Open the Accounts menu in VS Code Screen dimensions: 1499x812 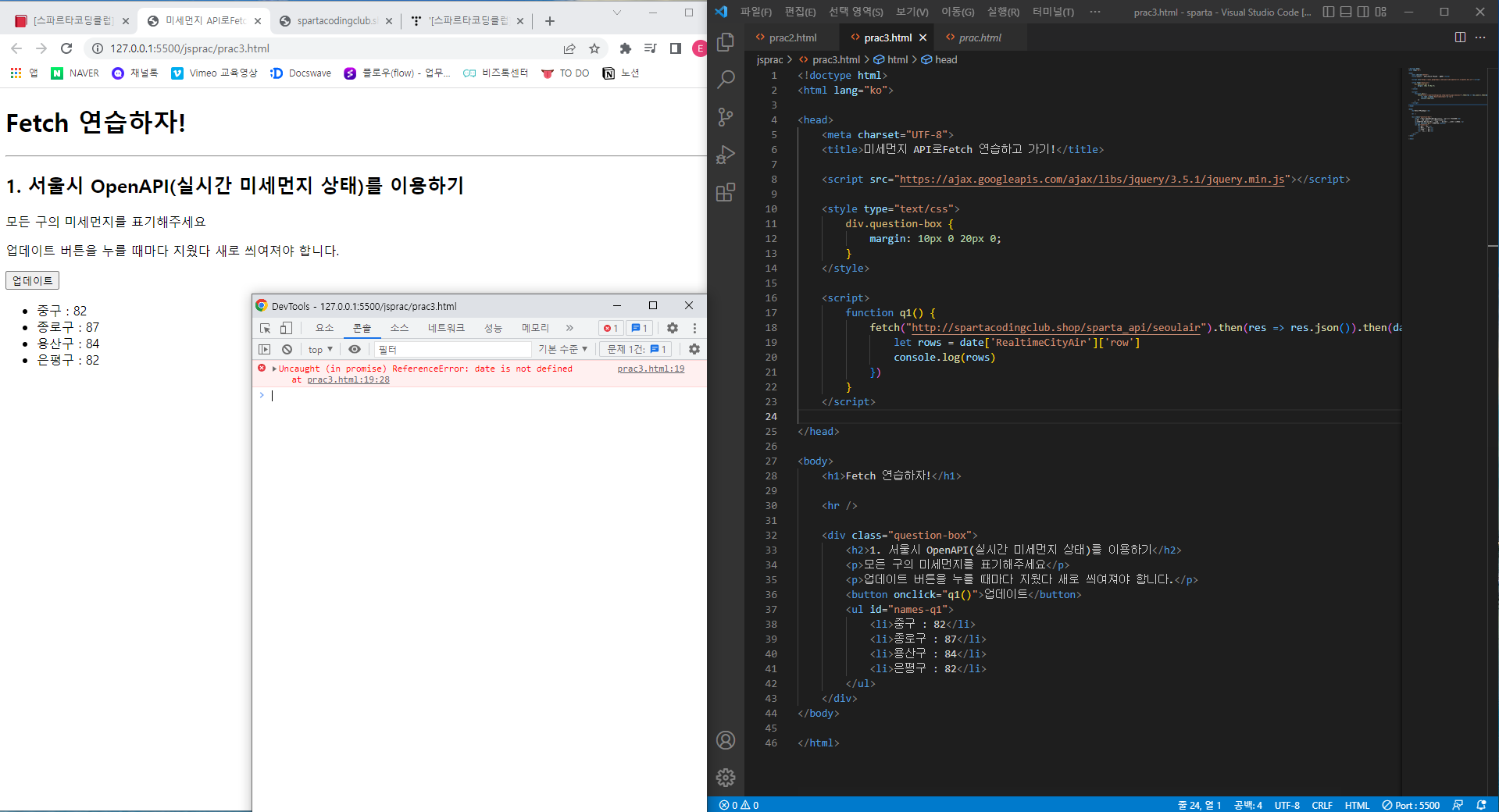726,740
